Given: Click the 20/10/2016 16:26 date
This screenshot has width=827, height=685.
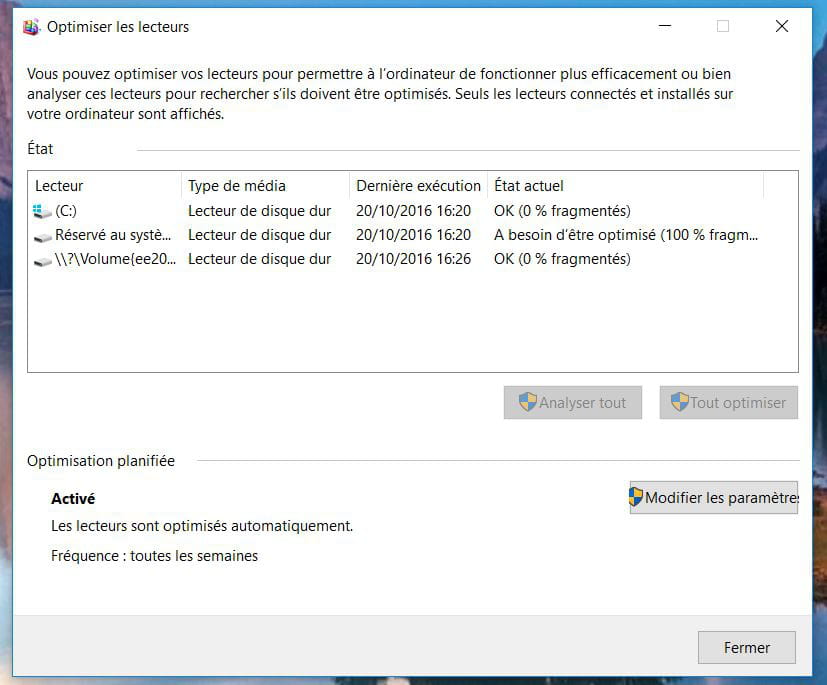Looking at the screenshot, I should (414, 259).
